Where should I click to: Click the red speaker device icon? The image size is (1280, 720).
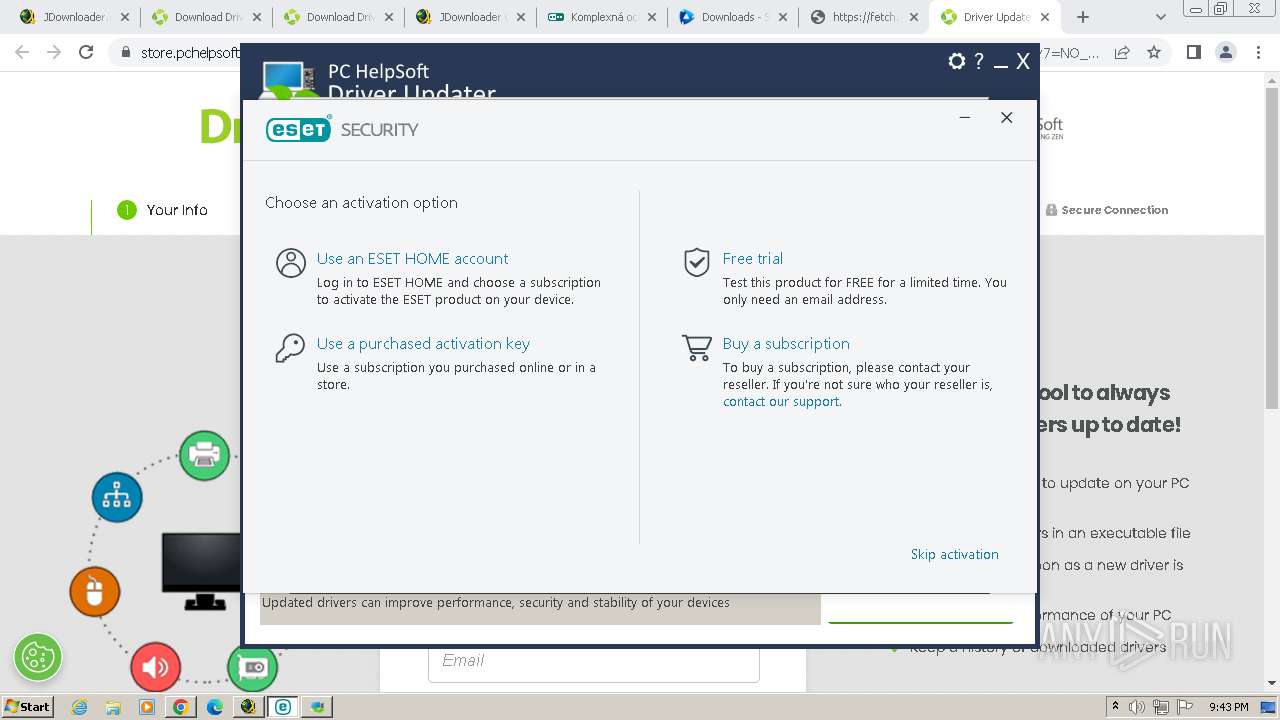pyautogui.click(x=155, y=667)
